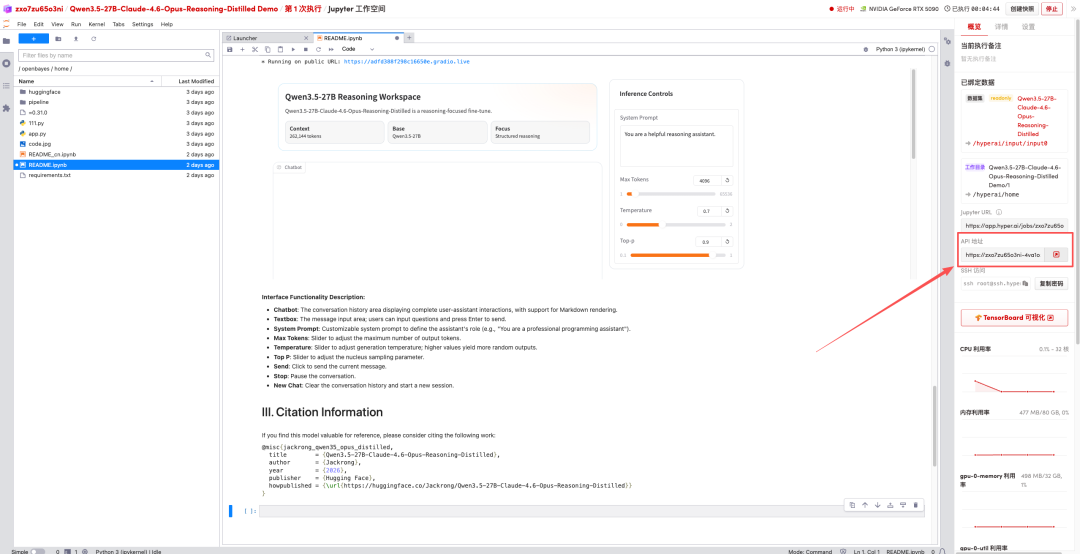The image size is (1080, 554).
Task: Click the cut cell scissors icon
Action: (x=254, y=49)
